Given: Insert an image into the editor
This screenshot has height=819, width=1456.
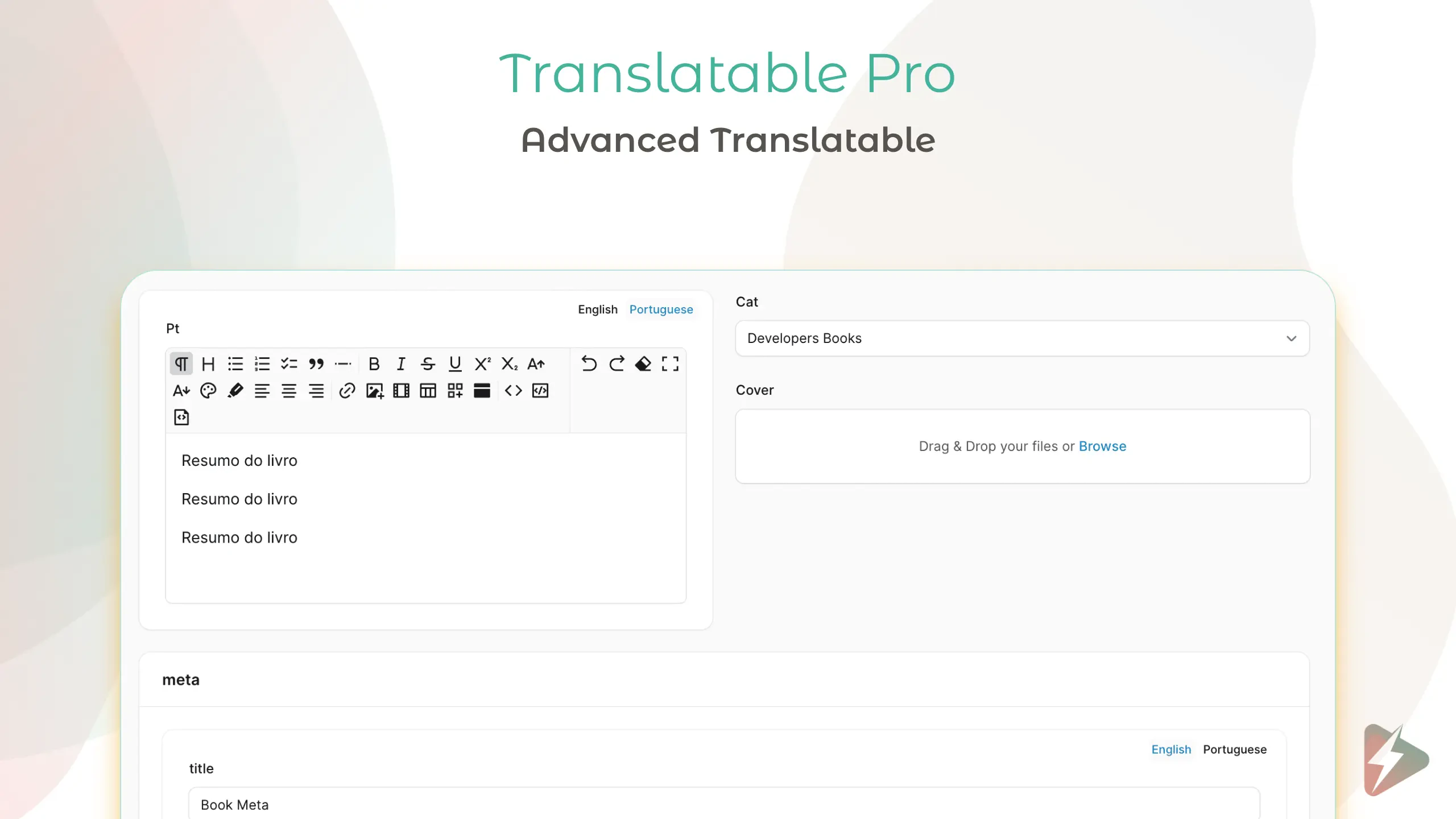Looking at the screenshot, I should coord(374,391).
